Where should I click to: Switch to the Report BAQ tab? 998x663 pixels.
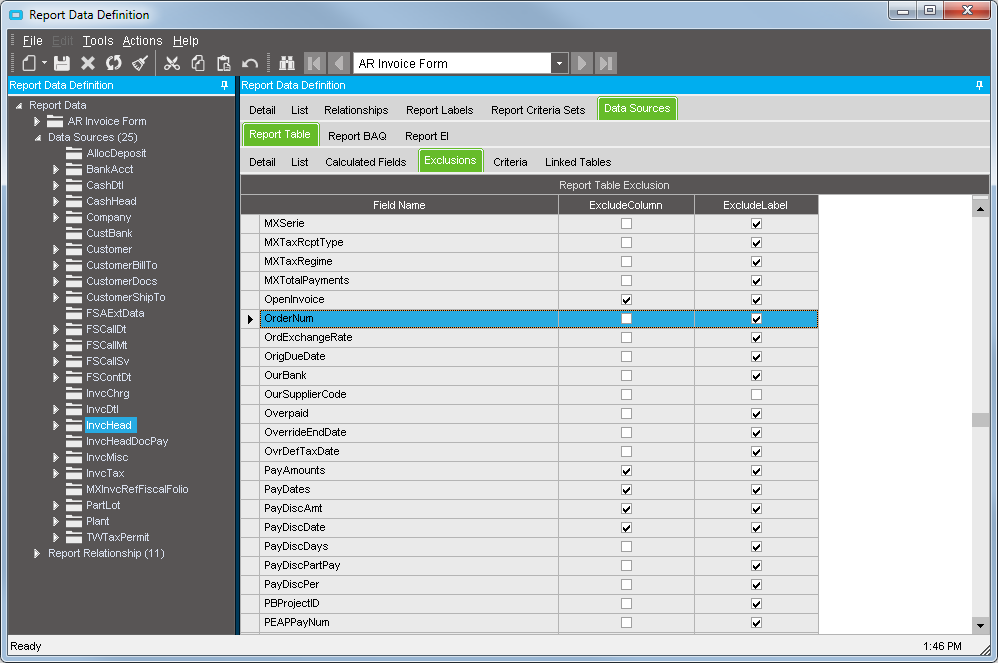click(x=357, y=136)
